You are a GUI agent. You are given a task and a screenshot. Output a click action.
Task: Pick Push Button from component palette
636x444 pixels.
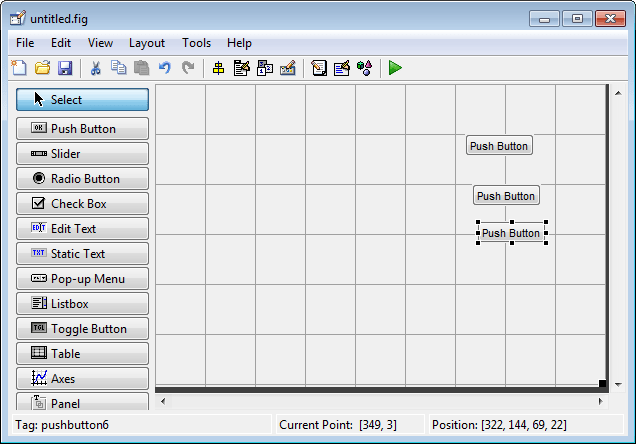82,129
